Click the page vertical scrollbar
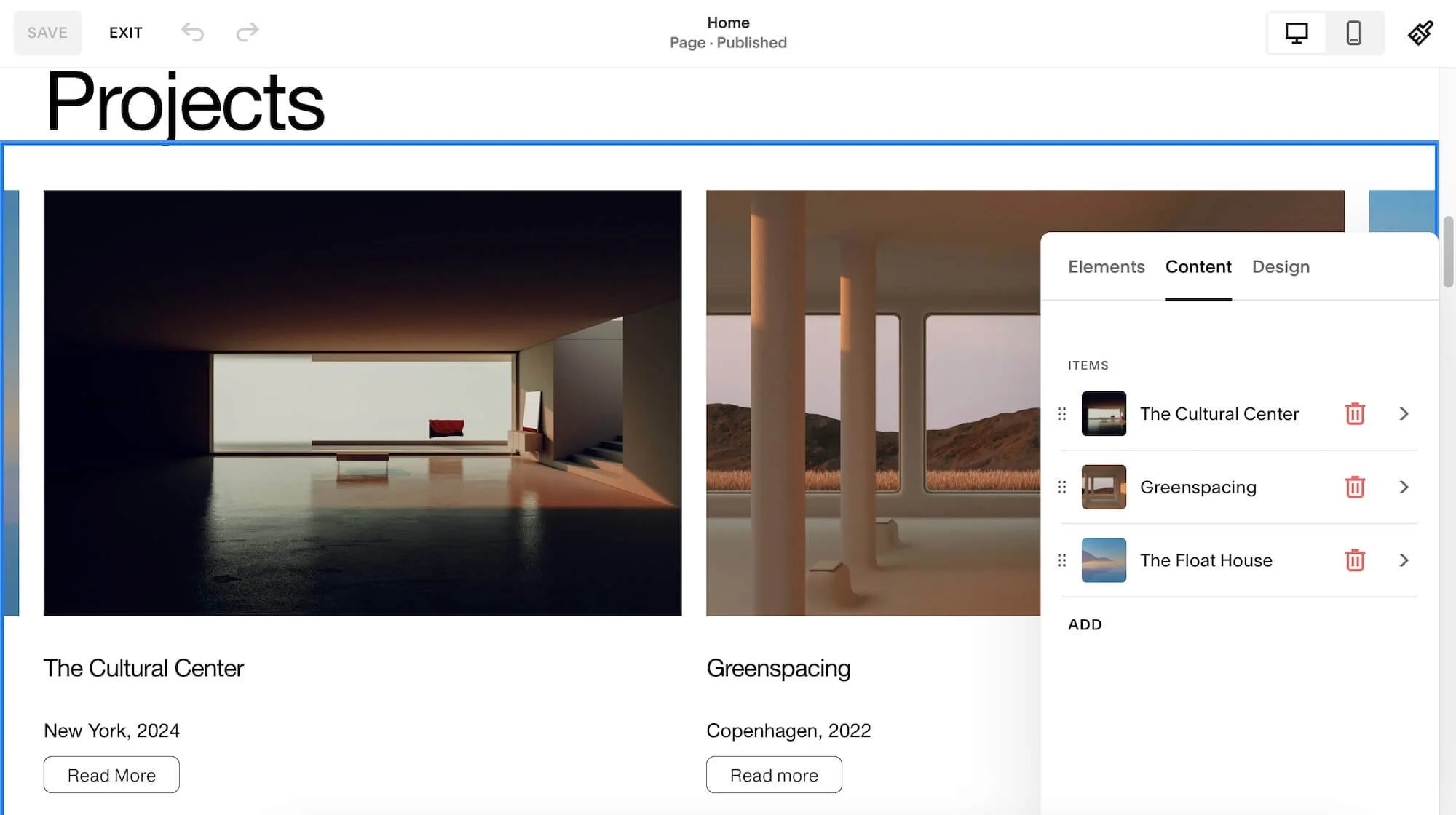Screen dimensions: 1456x815 coord(1448,252)
